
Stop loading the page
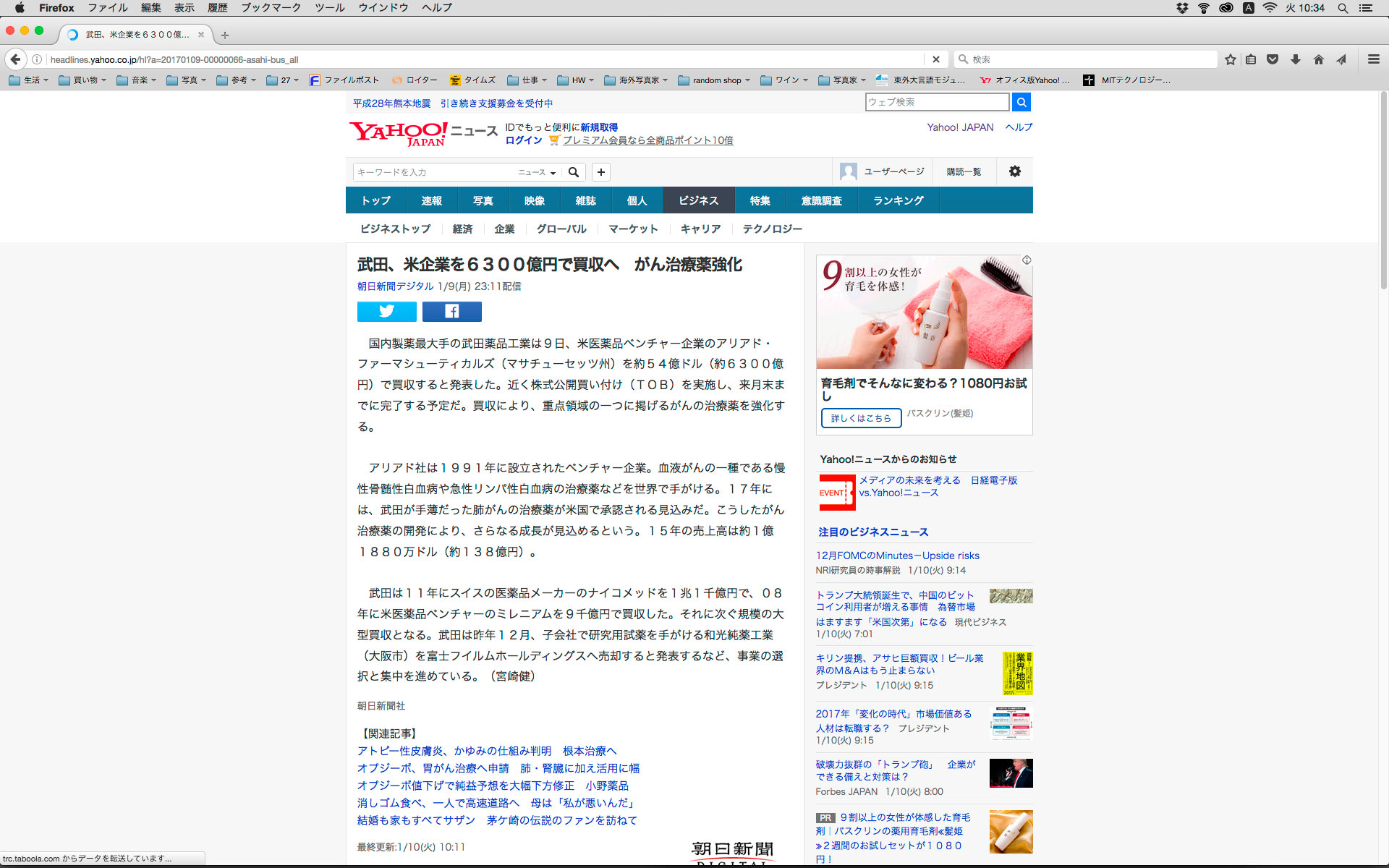935,59
